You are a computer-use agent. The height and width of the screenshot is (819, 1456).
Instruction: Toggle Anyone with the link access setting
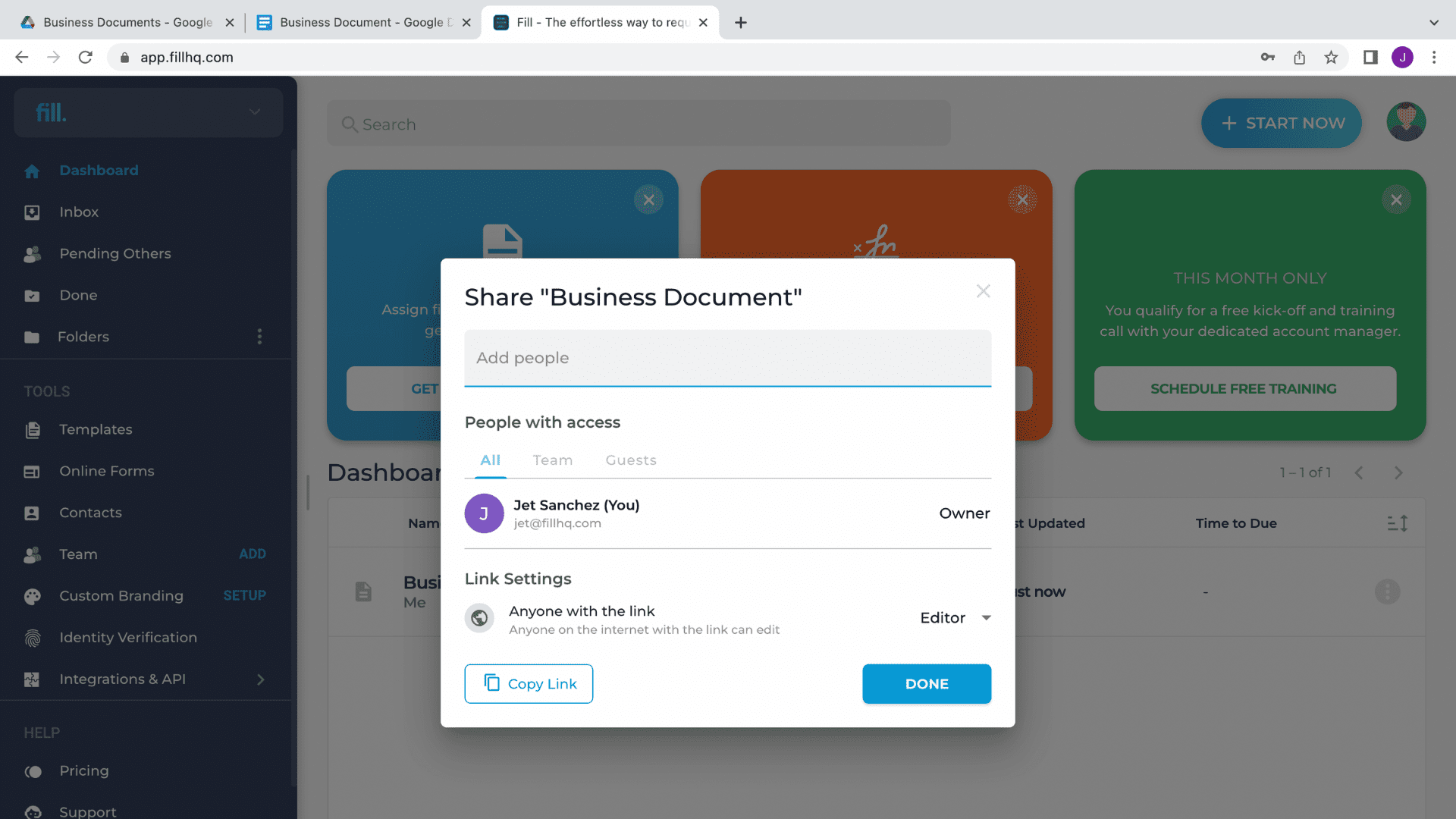coord(480,618)
